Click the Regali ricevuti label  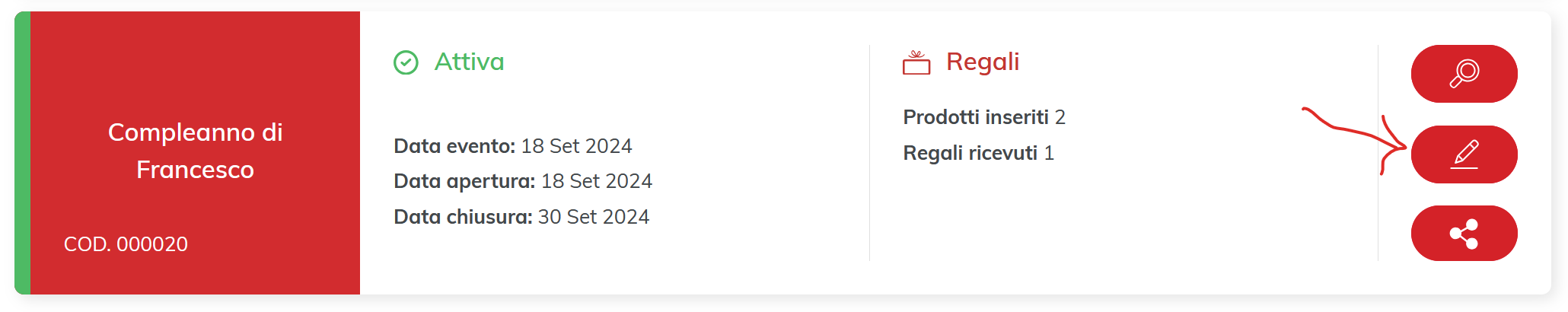coord(970,153)
